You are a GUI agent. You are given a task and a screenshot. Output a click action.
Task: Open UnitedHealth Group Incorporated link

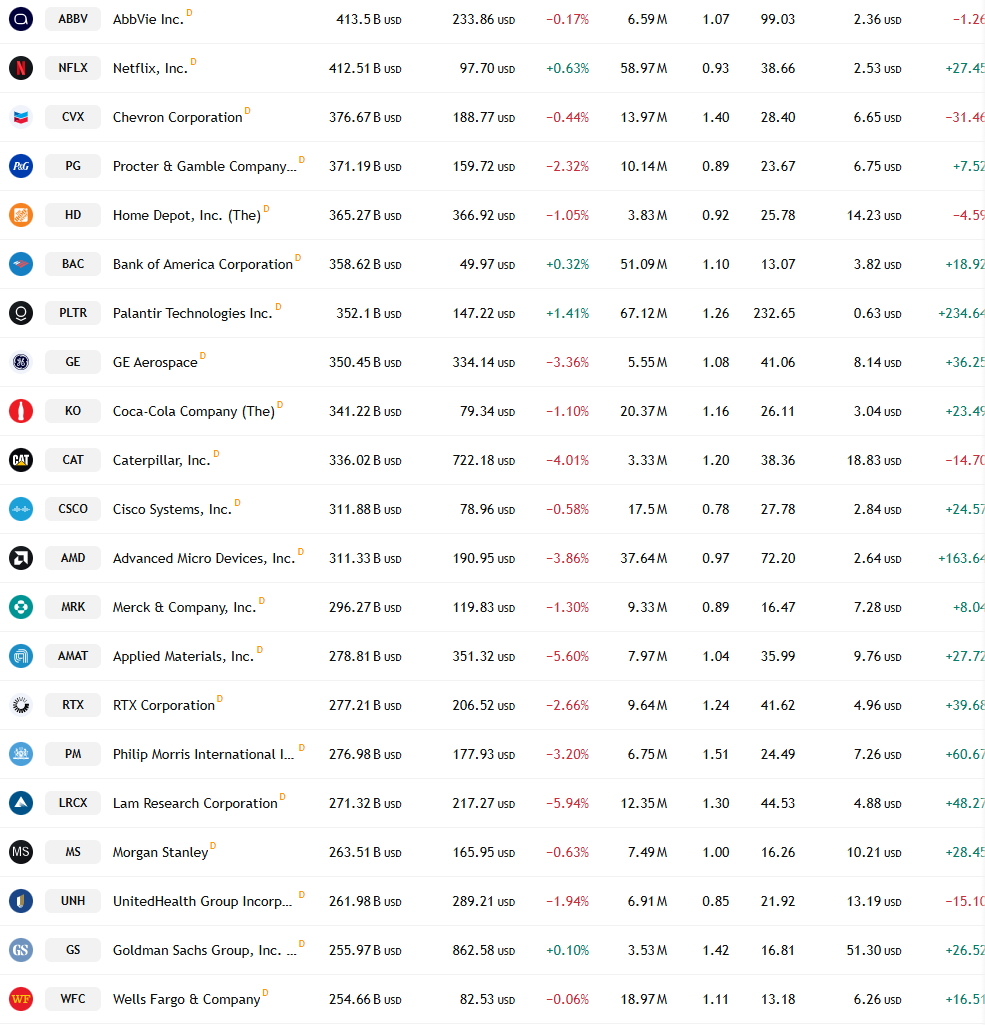[x=203, y=901]
